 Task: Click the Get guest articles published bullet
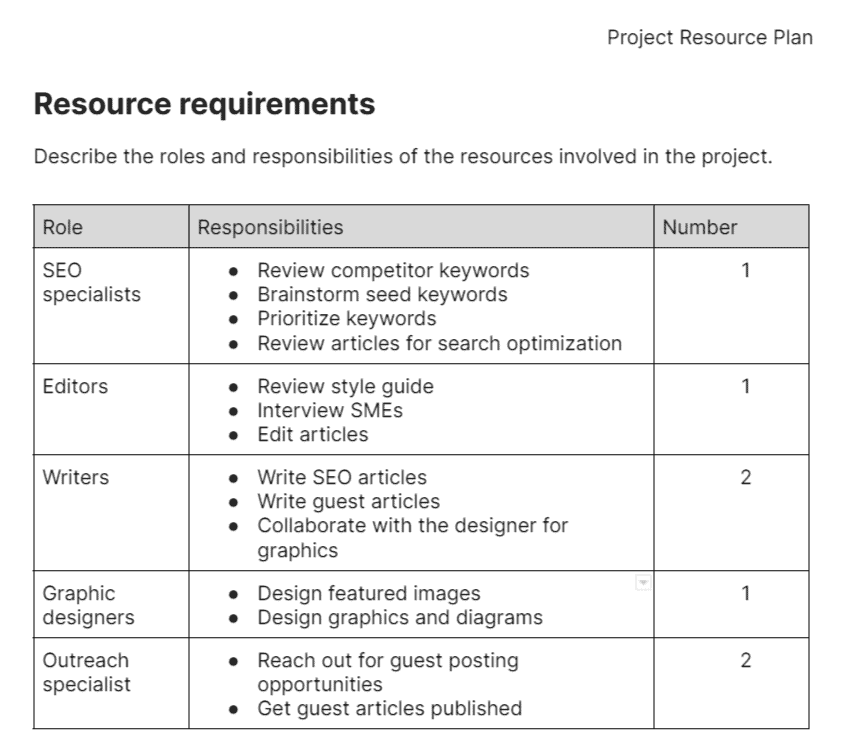point(391,708)
